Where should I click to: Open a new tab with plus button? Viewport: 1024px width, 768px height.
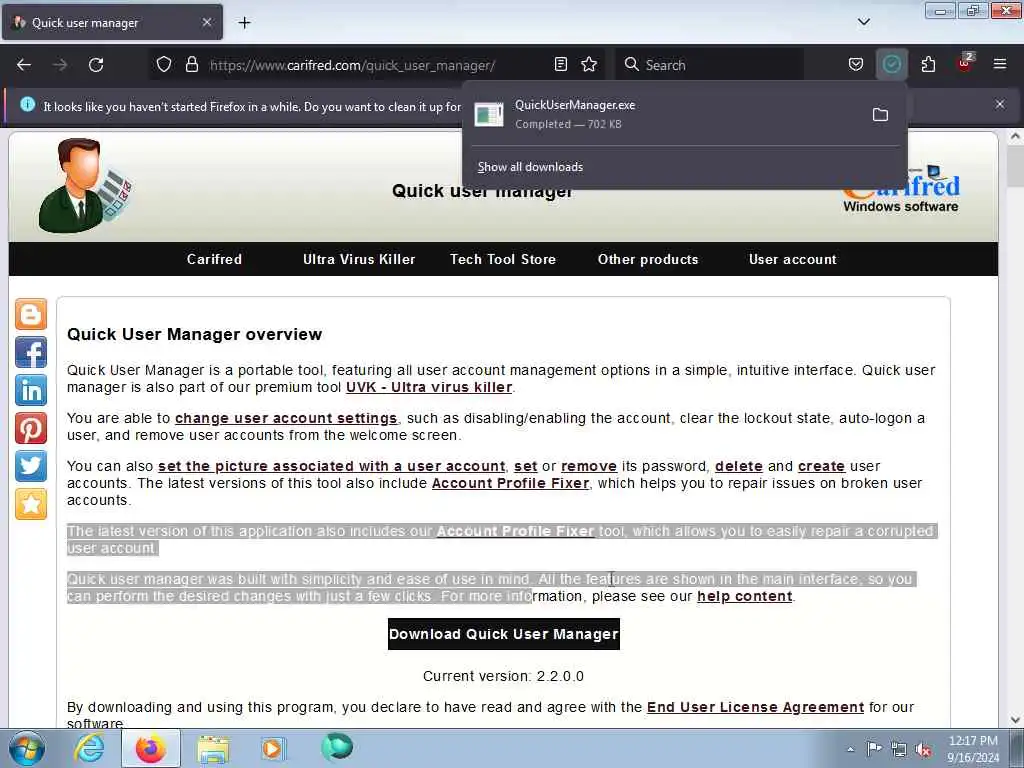tap(244, 23)
